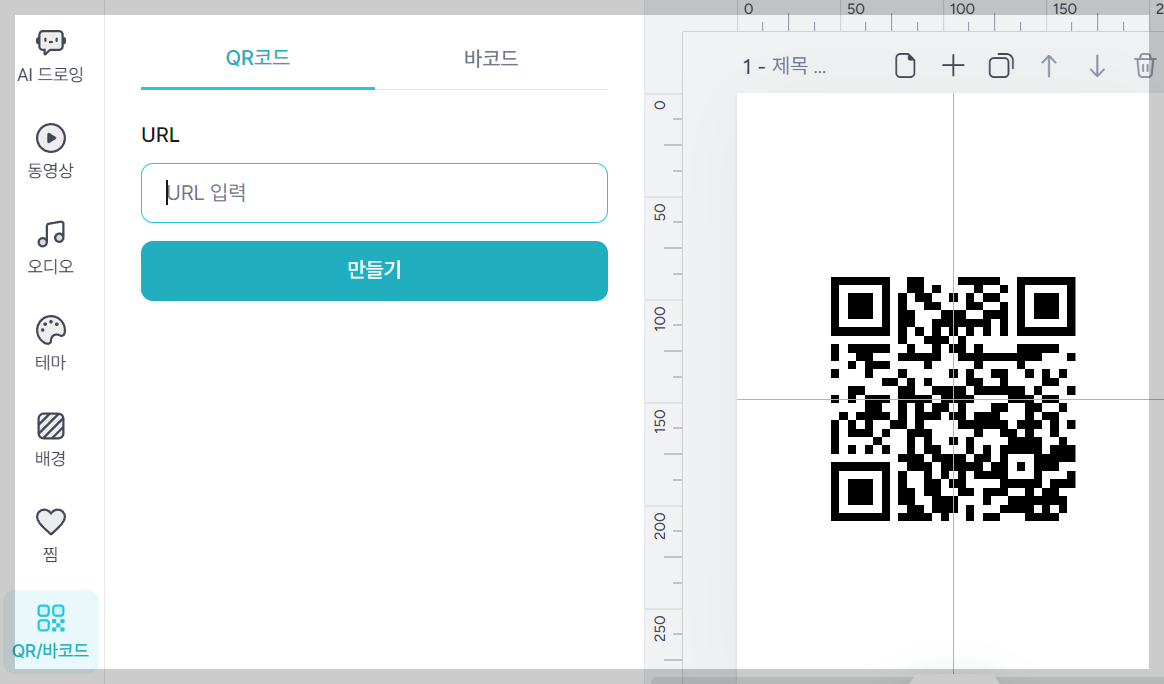Screen dimensions: 1164x684
Task: Duplicate the page with copy icon
Action: (1001, 66)
